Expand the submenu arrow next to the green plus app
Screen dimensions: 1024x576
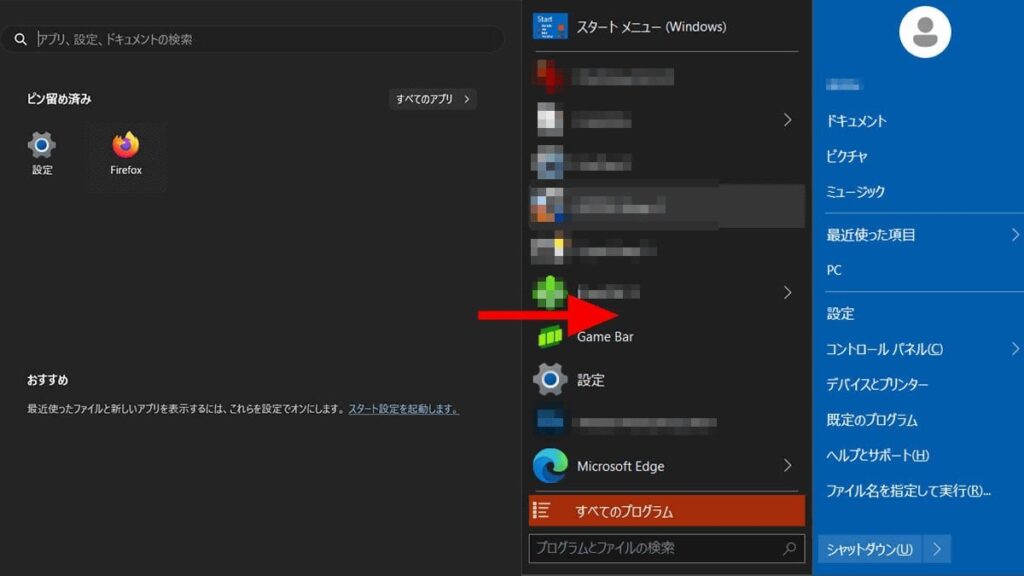coord(787,292)
